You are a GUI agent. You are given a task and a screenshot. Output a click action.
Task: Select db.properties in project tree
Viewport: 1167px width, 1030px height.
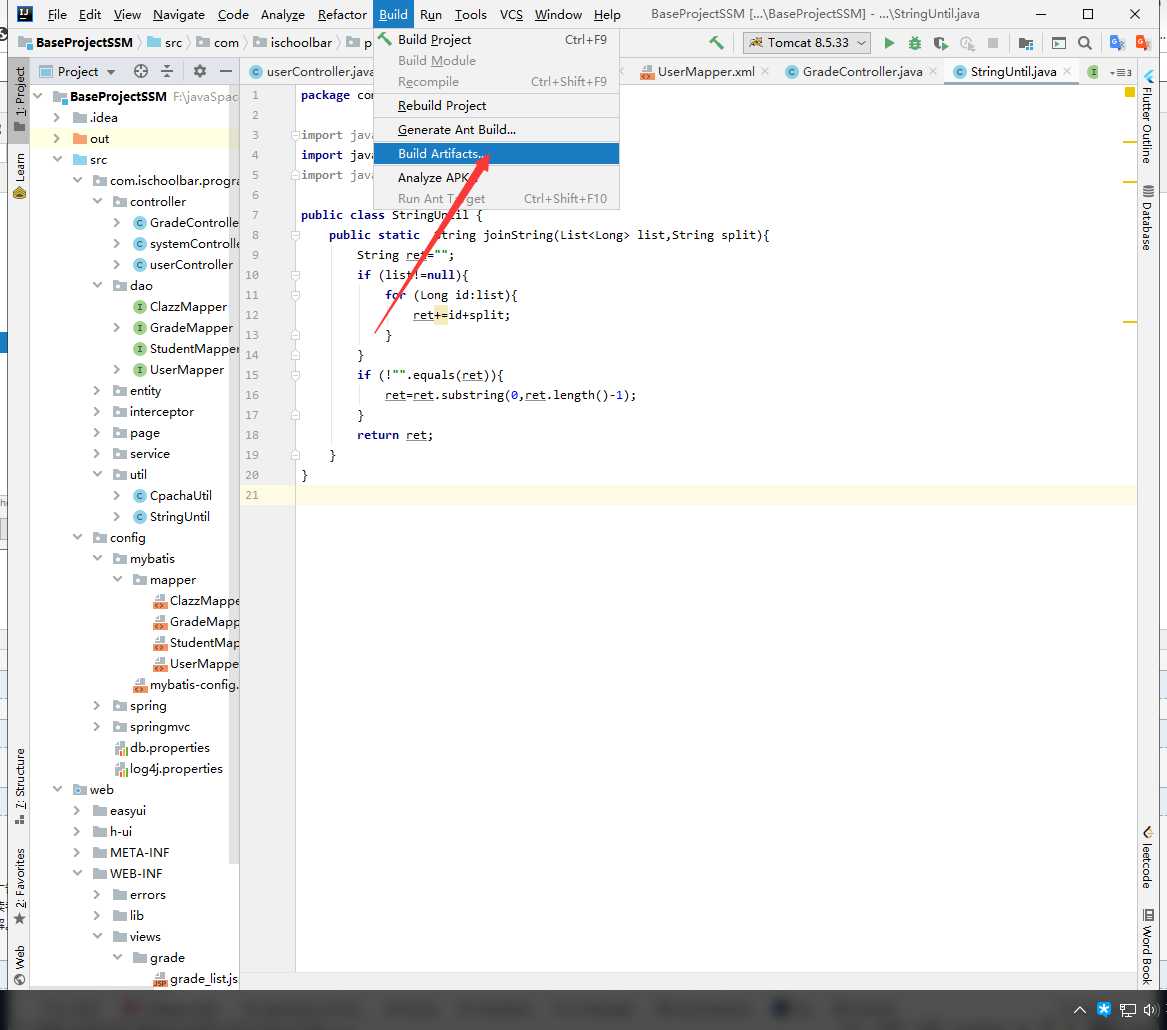coord(170,747)
